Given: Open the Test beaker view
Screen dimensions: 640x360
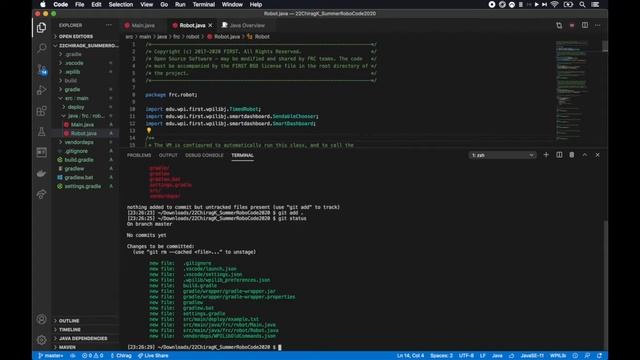Looking at the screenshot, I should (41, 132).
